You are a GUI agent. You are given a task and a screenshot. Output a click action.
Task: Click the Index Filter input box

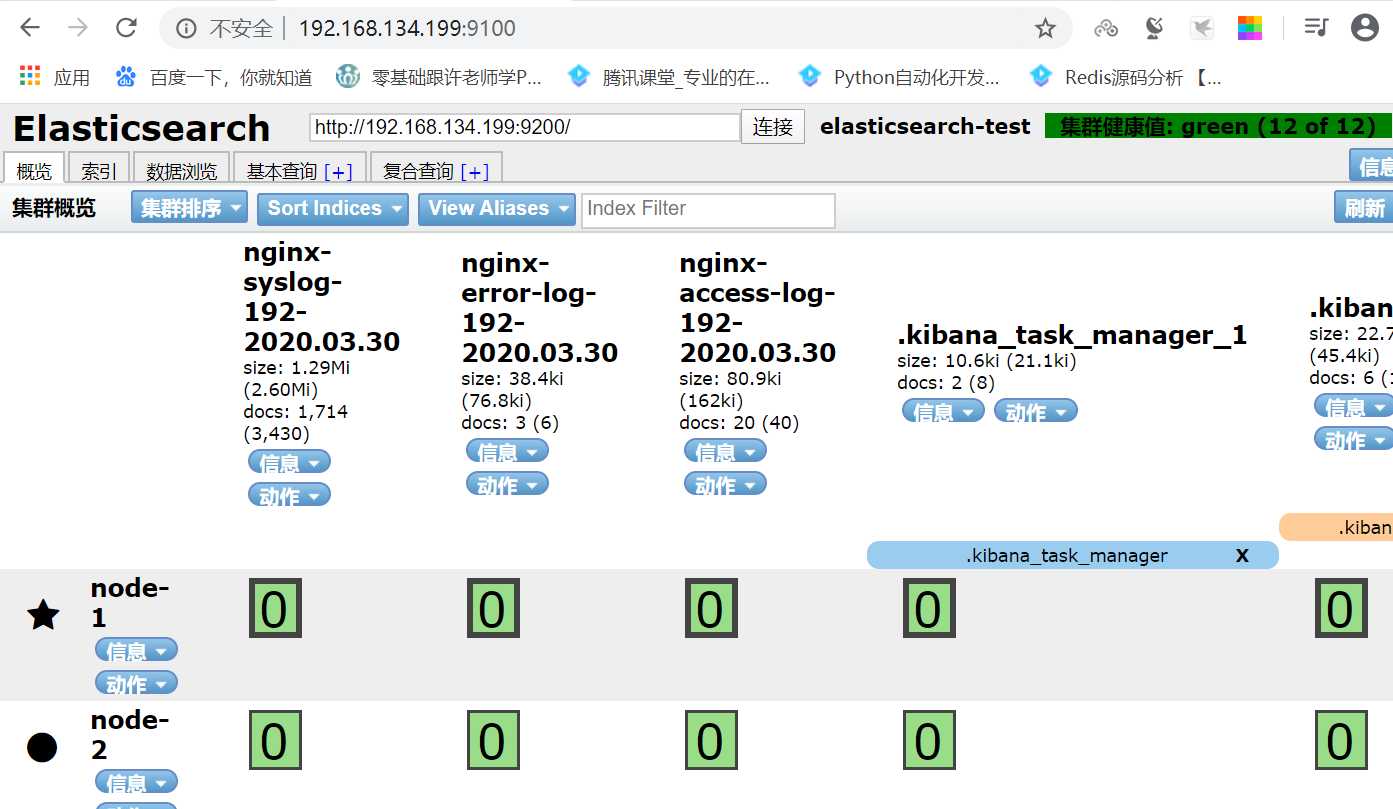(x=708, y=210)
